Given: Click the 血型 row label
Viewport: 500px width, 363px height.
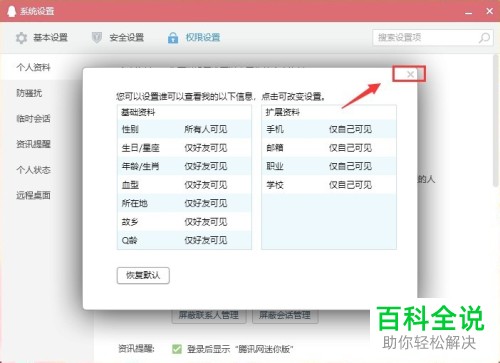Looking at the screenshot, I should click(130, 185).
